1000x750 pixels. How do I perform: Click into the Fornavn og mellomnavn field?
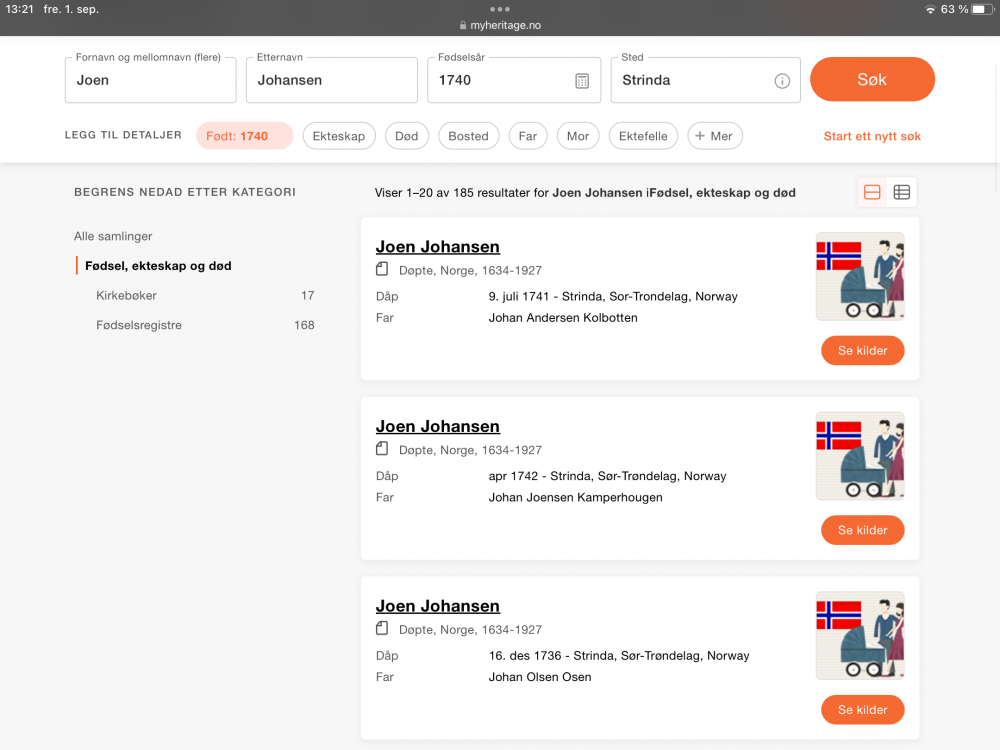pos(150,81)
